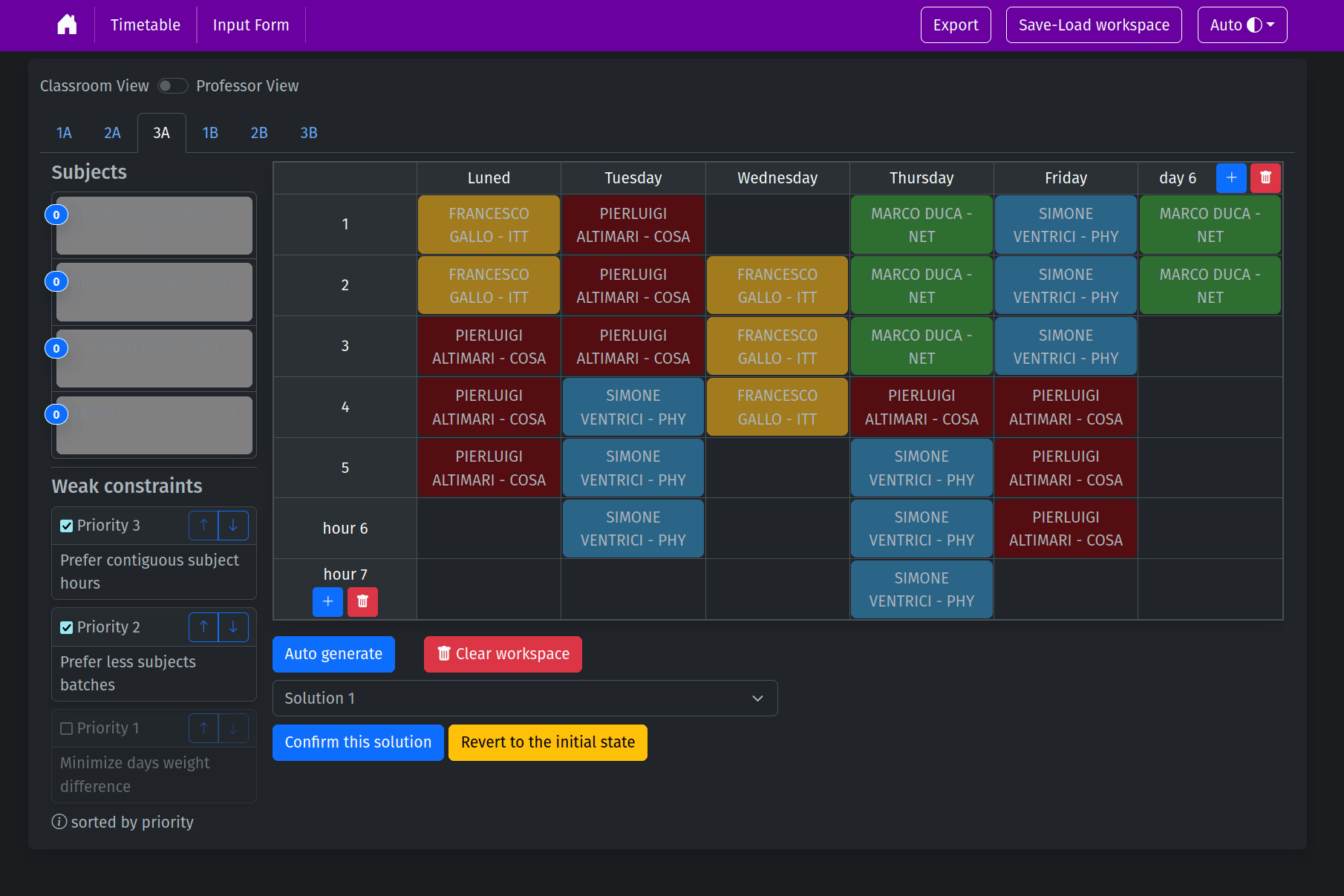Select the PIERLUIGI ALTIMARI - COSA subject card
Screen dimensions: 1344x896
(154, 226)
